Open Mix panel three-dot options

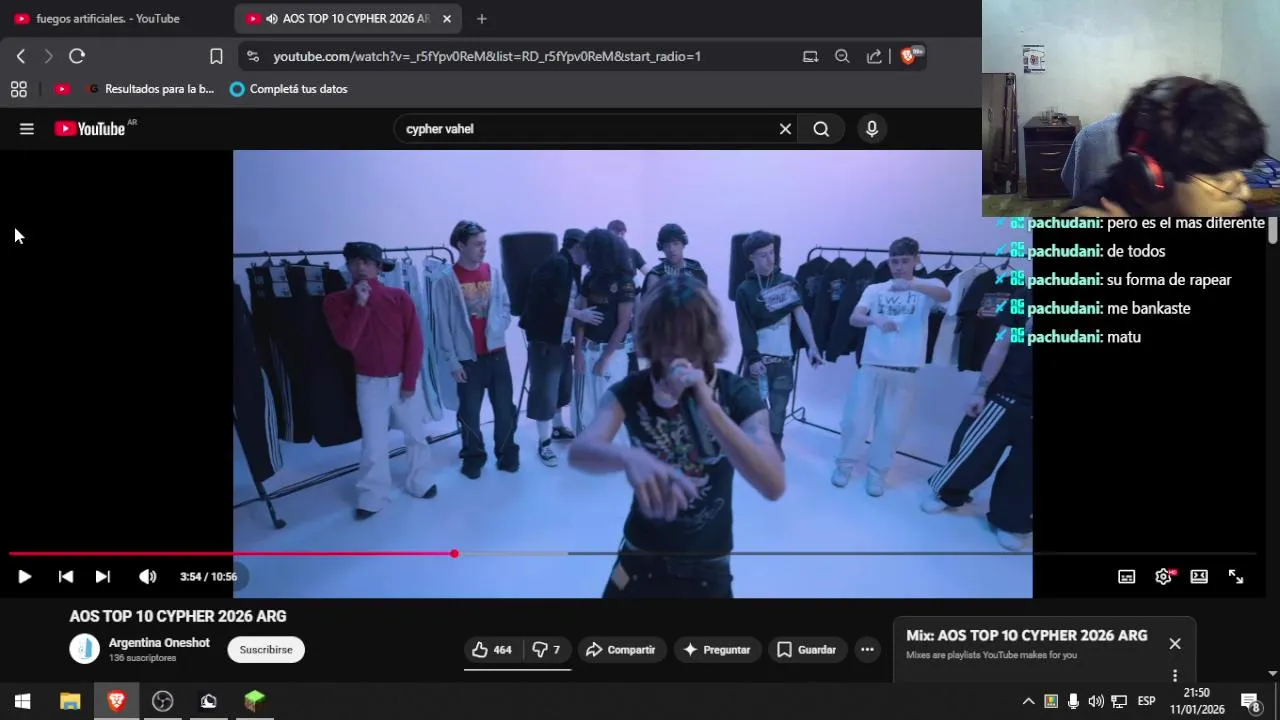(x=1175, y=676)
